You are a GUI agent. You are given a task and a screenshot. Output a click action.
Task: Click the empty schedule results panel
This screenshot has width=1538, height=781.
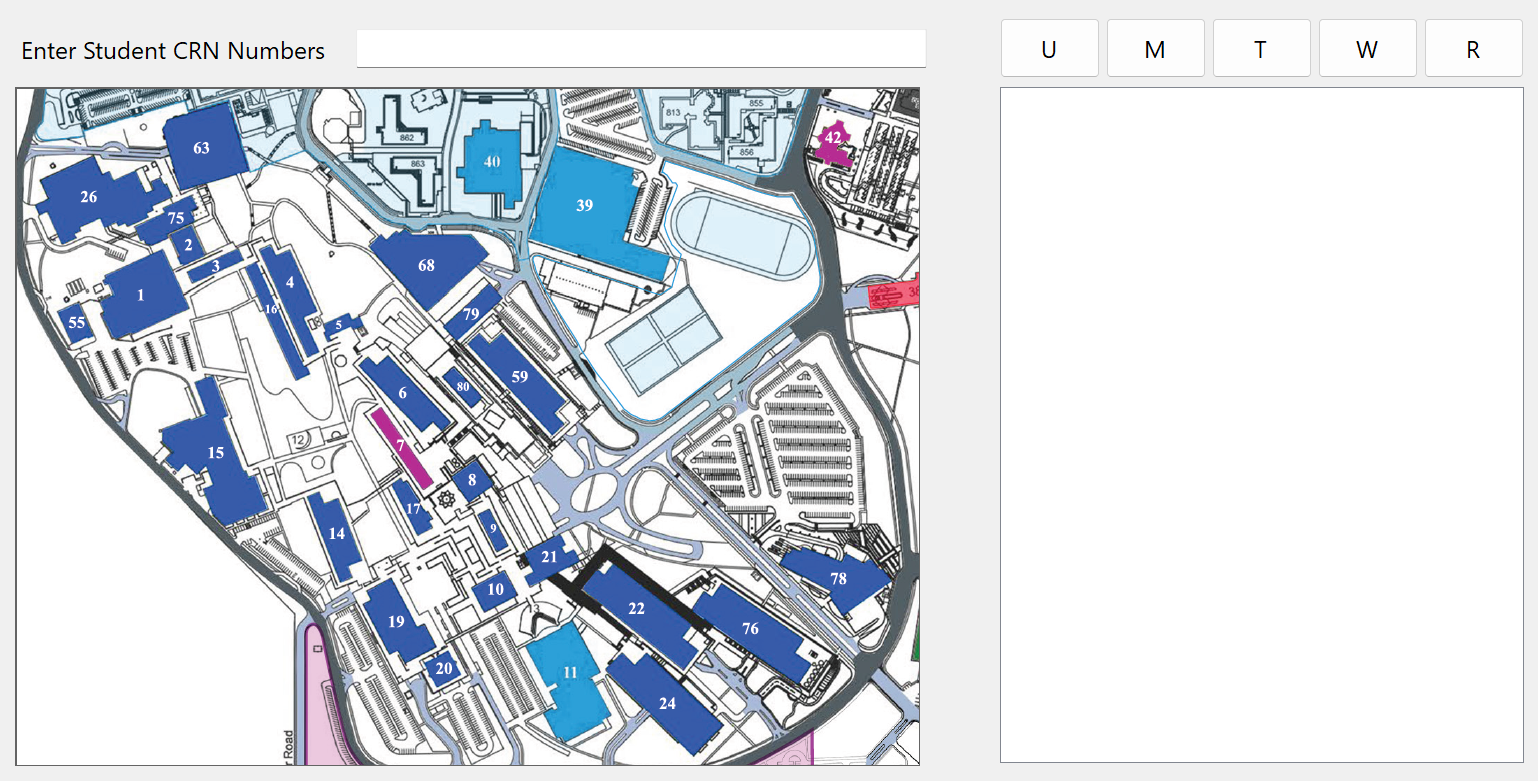[1261, 425]
